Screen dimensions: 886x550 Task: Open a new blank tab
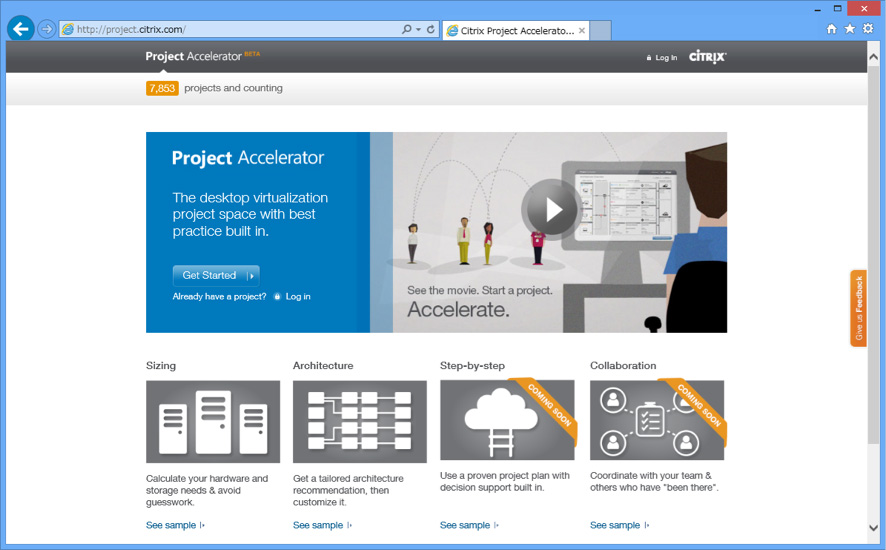600,31
